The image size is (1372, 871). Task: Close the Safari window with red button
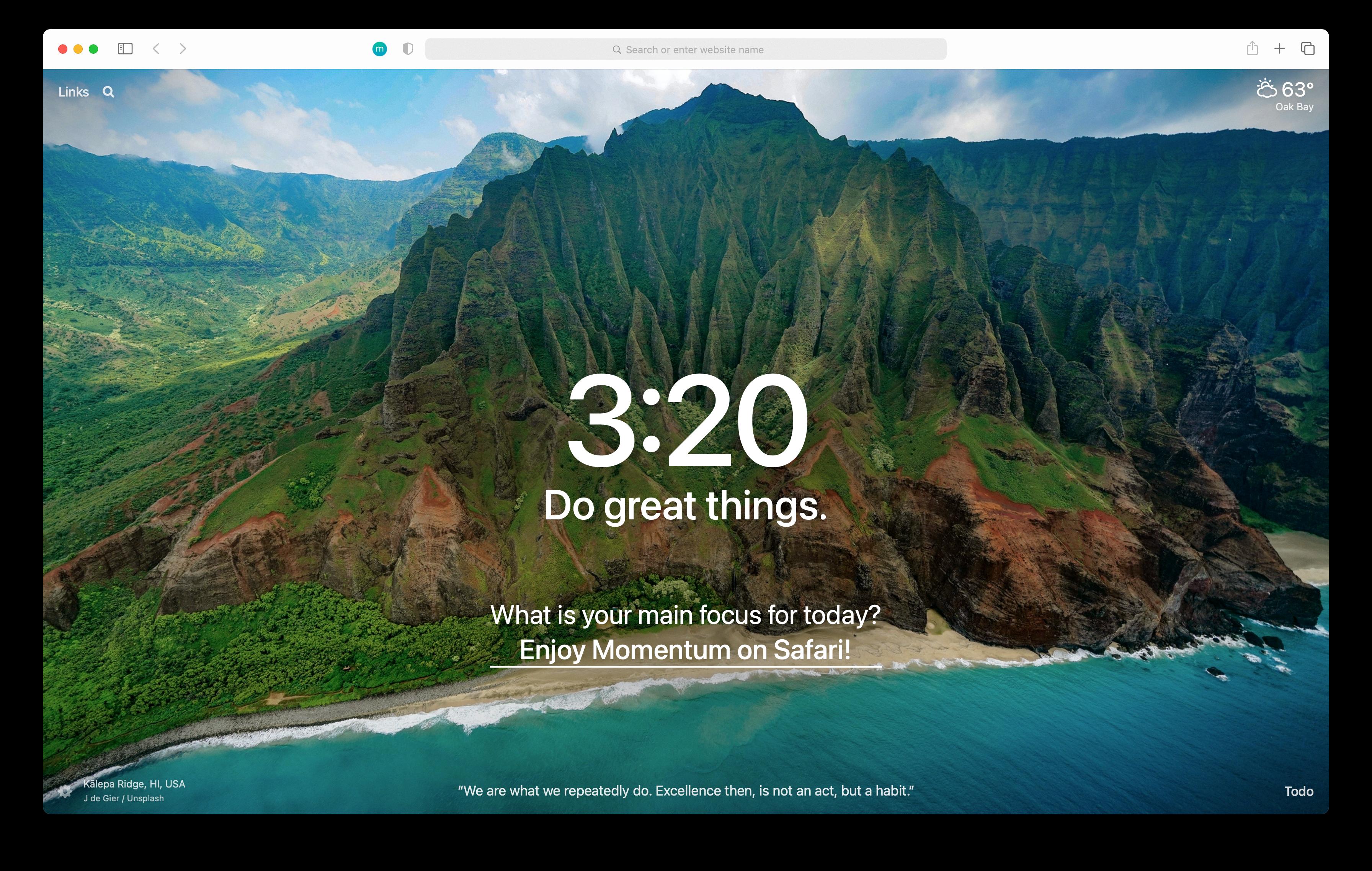coord(63,49)
